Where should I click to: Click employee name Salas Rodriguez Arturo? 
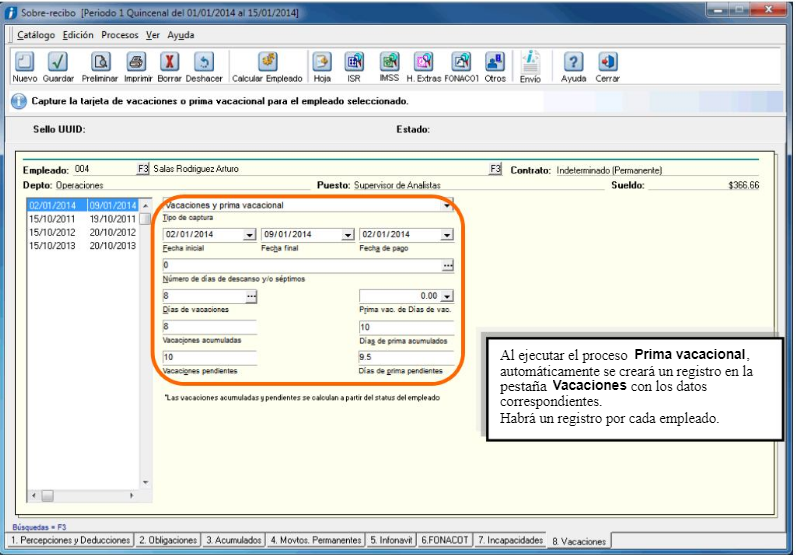pyautogui.click(x=196, y=169)
